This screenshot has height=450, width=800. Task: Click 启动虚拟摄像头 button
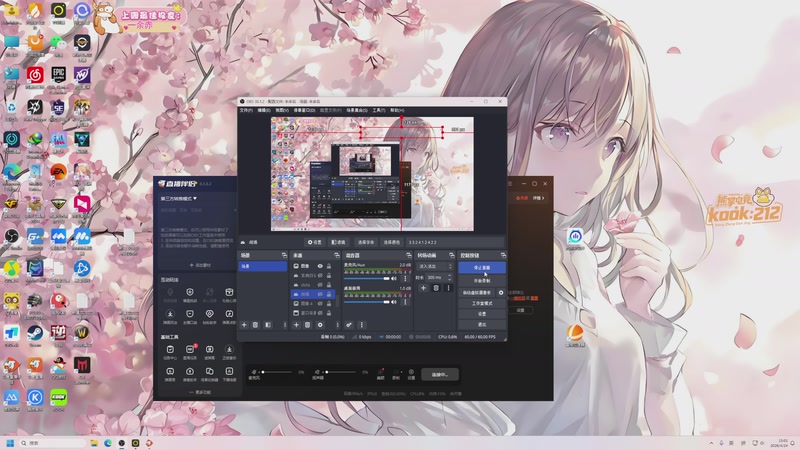click(477, 293)
